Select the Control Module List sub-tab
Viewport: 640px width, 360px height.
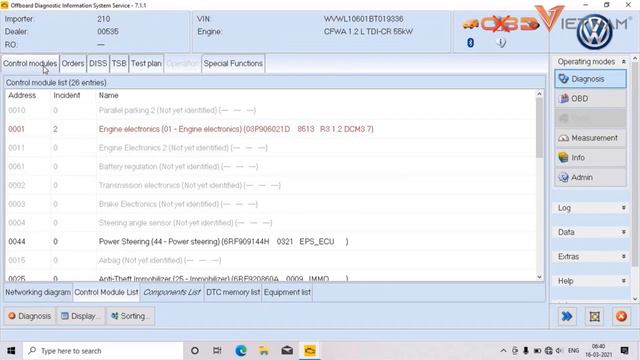tap(107, 292)
